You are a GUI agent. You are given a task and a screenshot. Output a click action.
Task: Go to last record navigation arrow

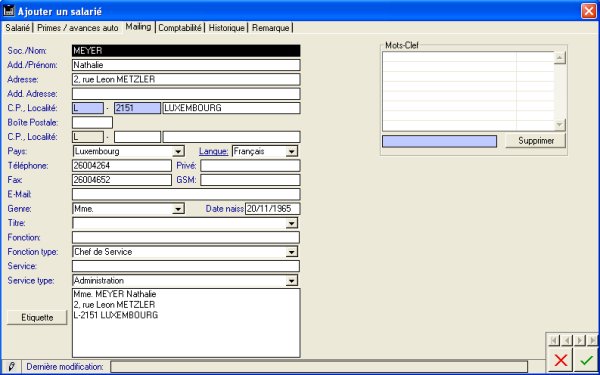click(x=593, y=340)
